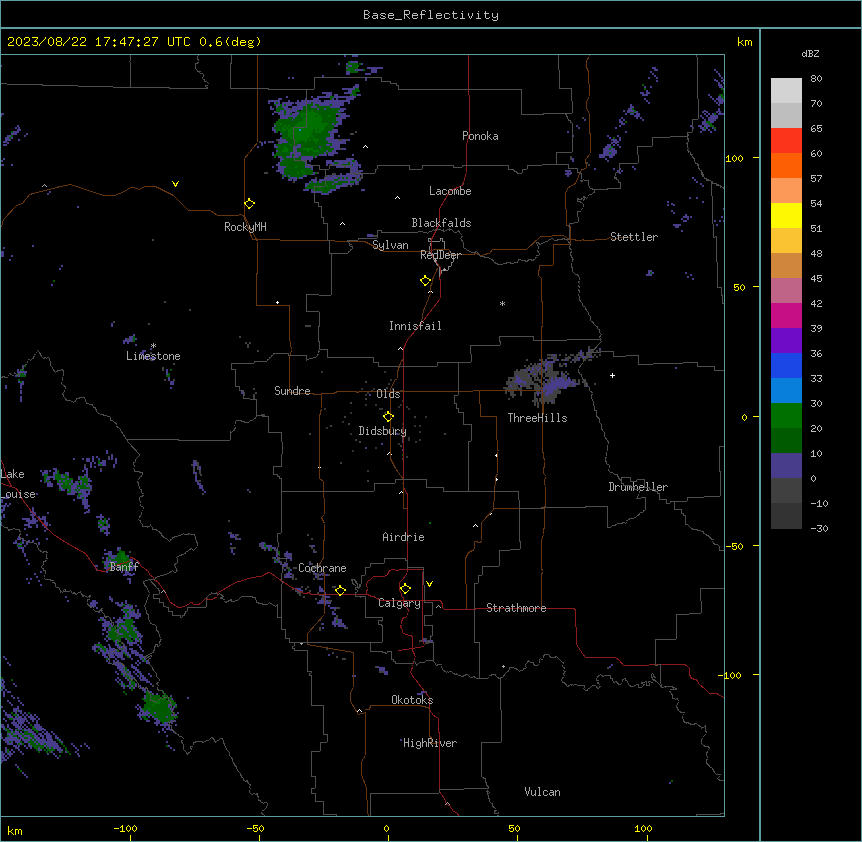Pick the magenta 42-39 dBZ legend swatch
The height and width of the screenshot is (842, 862).
click(786, 315)
